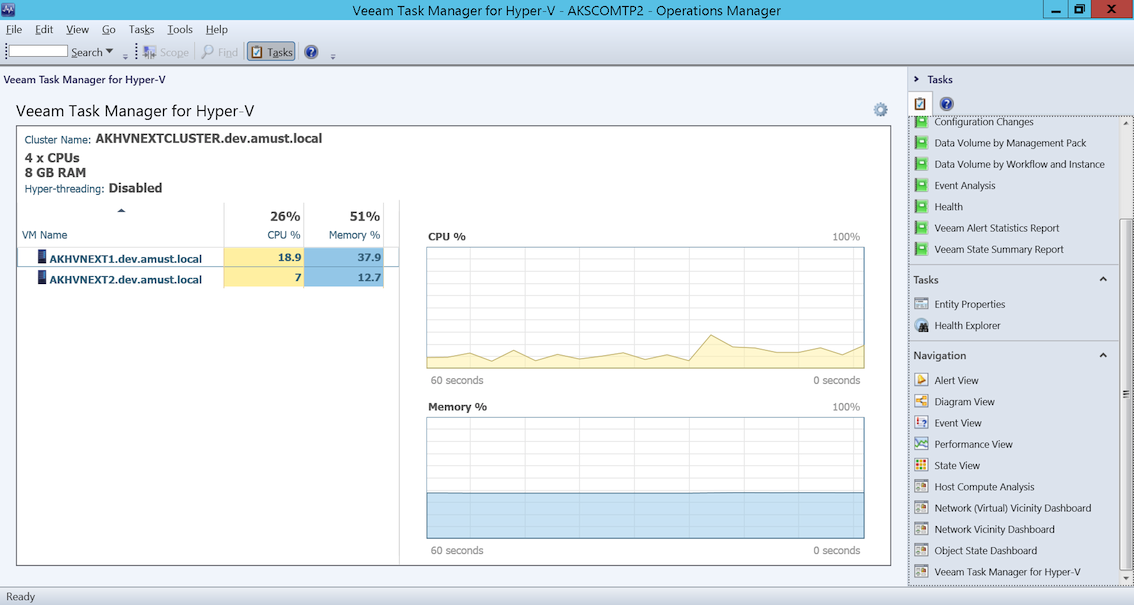Click the VM Name sort arrow
The image size is (1134, 605).
coord(122,211)
